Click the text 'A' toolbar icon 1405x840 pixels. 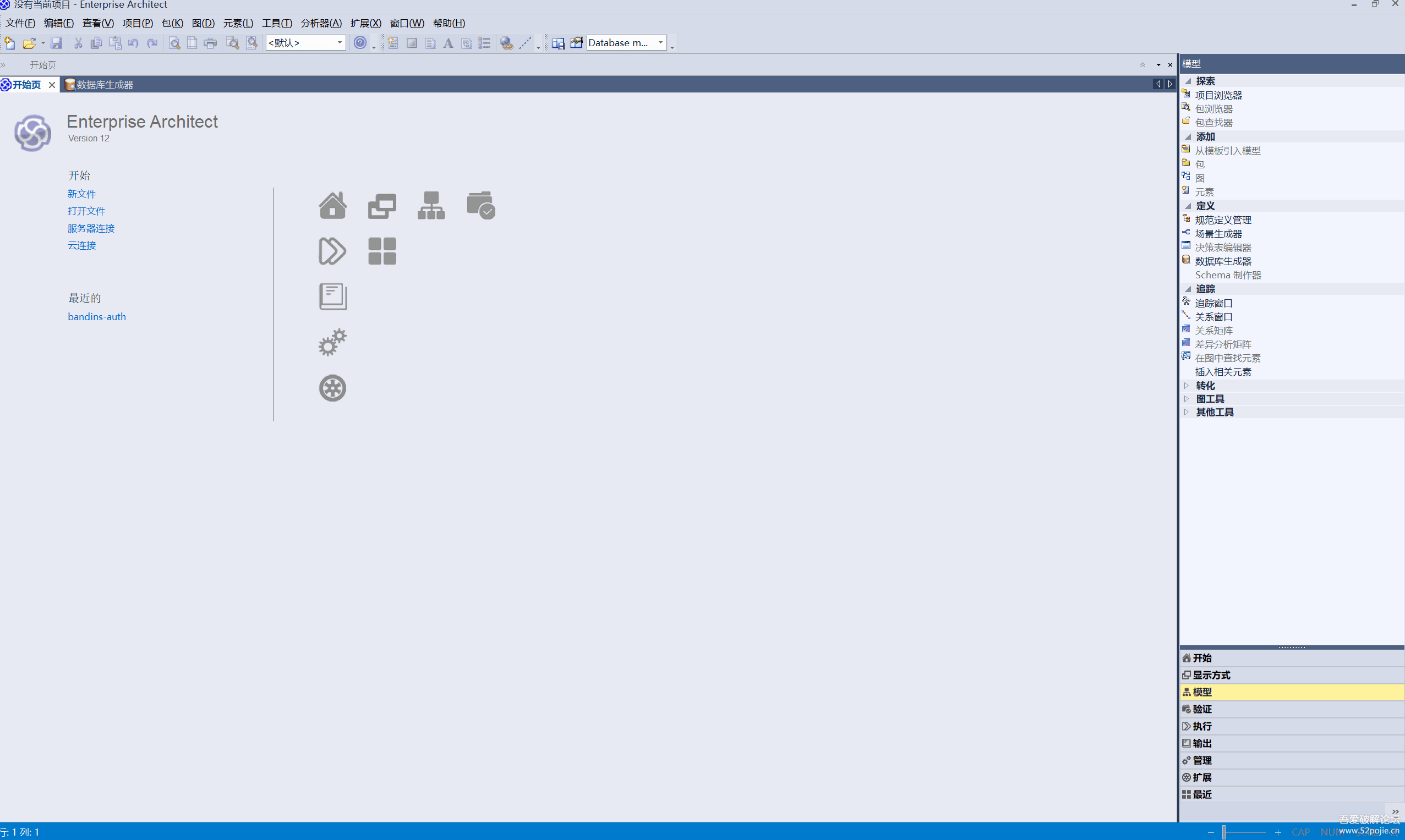448,43
